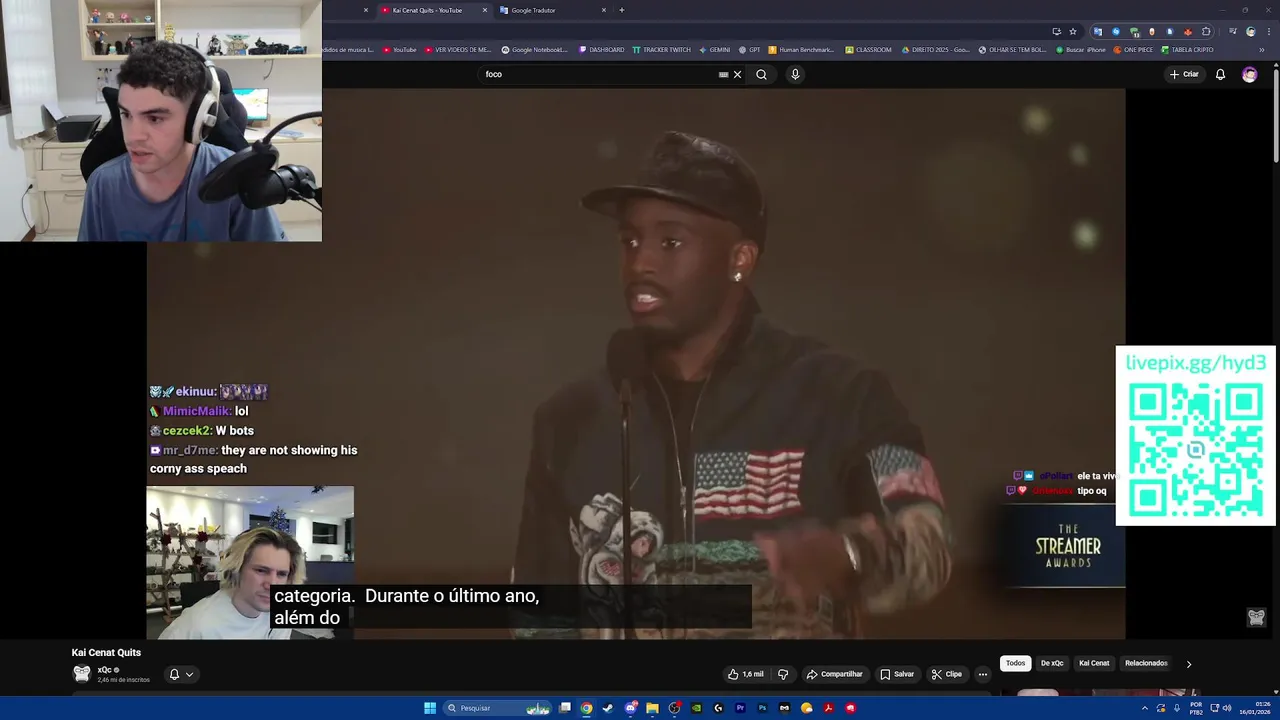The image size is (1280, 720).
Task: Click the video player area
Action: click(x=636, y=363)
